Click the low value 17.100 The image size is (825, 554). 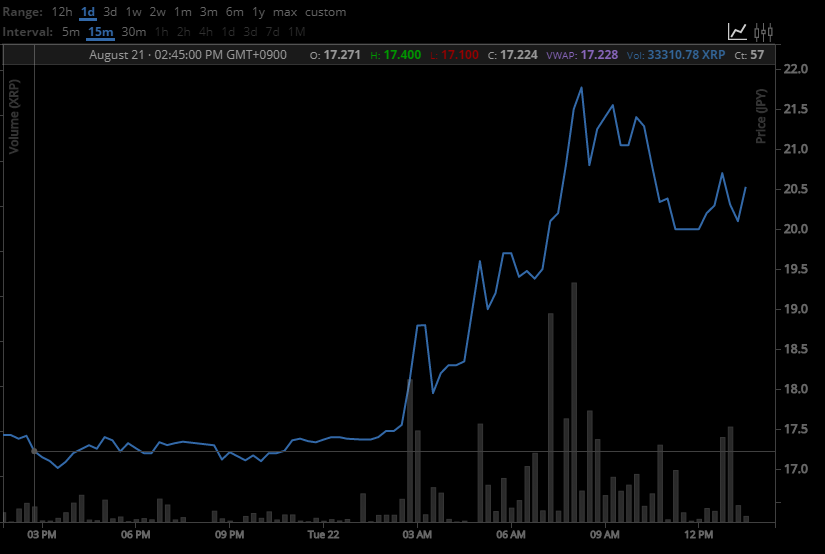click(460, 55)
